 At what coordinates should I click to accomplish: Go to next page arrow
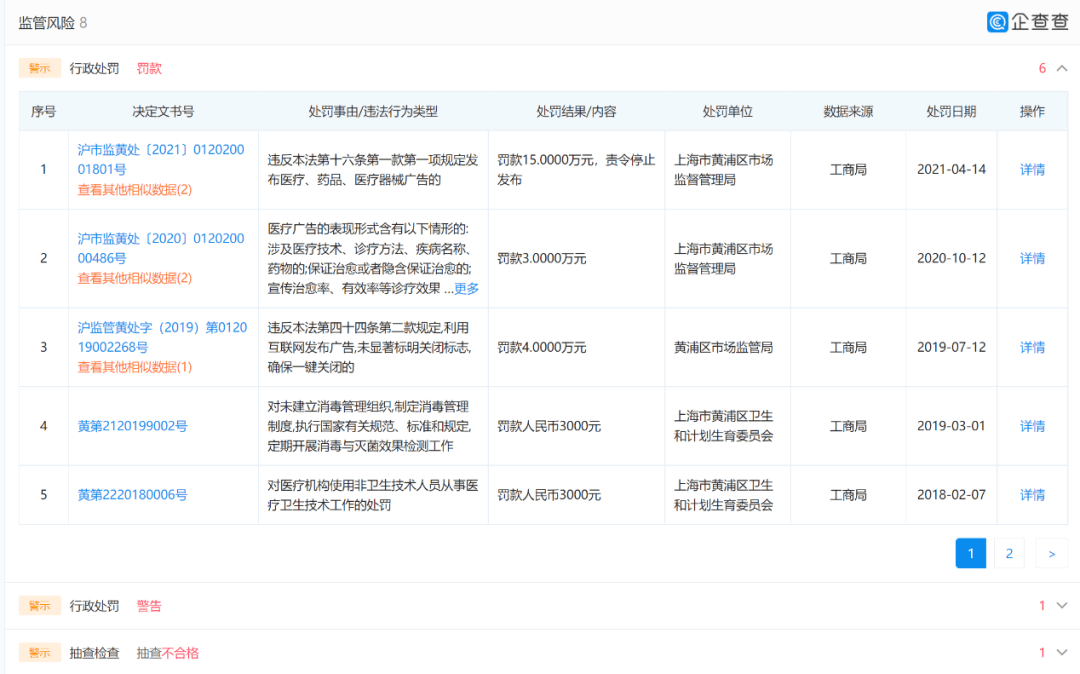coord(1052,554)
